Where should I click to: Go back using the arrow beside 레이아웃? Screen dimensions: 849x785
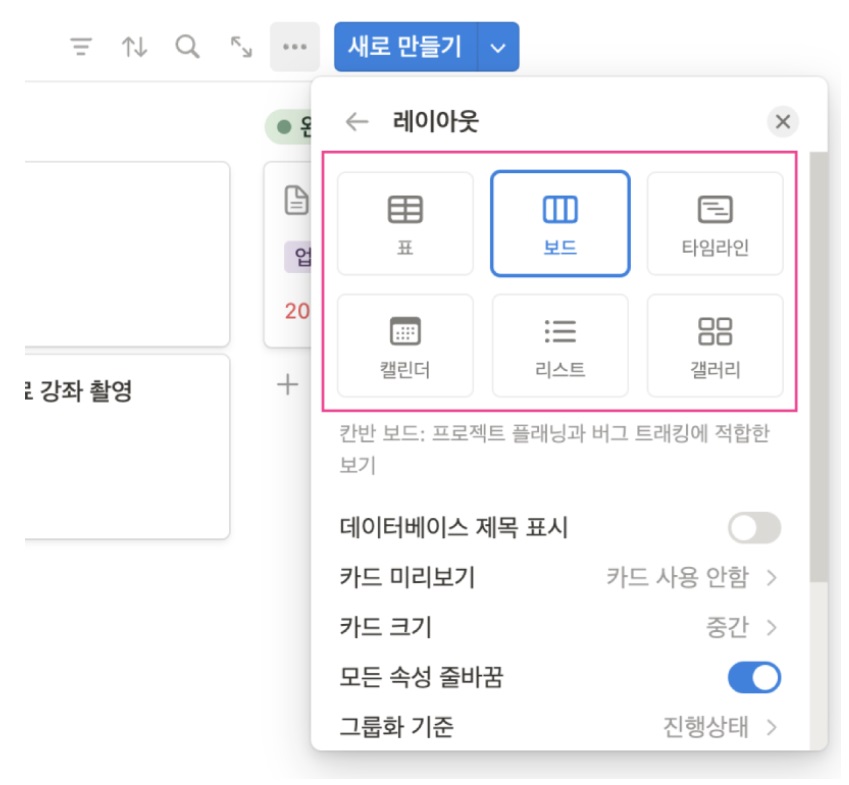click(x=357, y=121)
